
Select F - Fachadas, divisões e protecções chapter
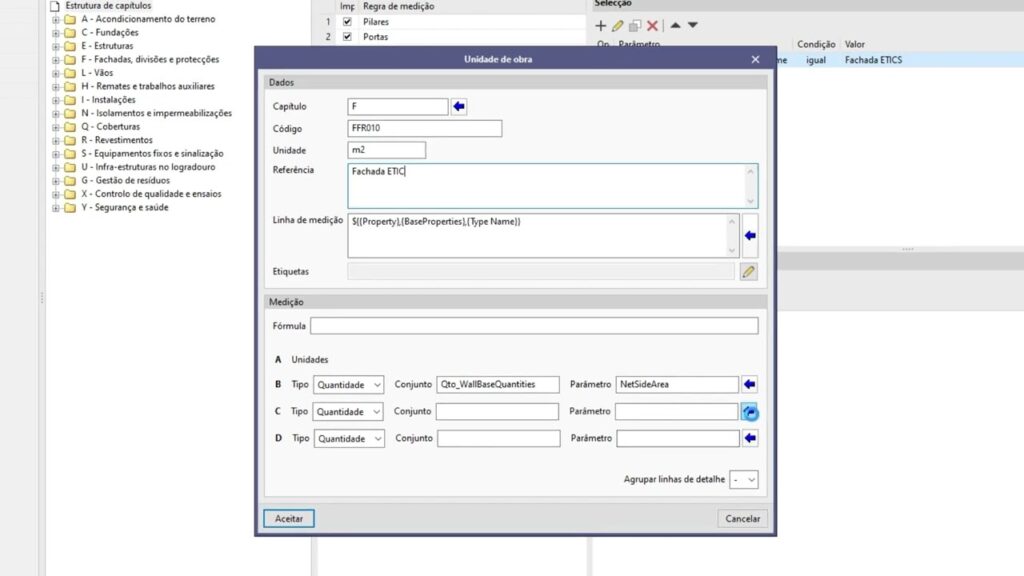point(150,60)
